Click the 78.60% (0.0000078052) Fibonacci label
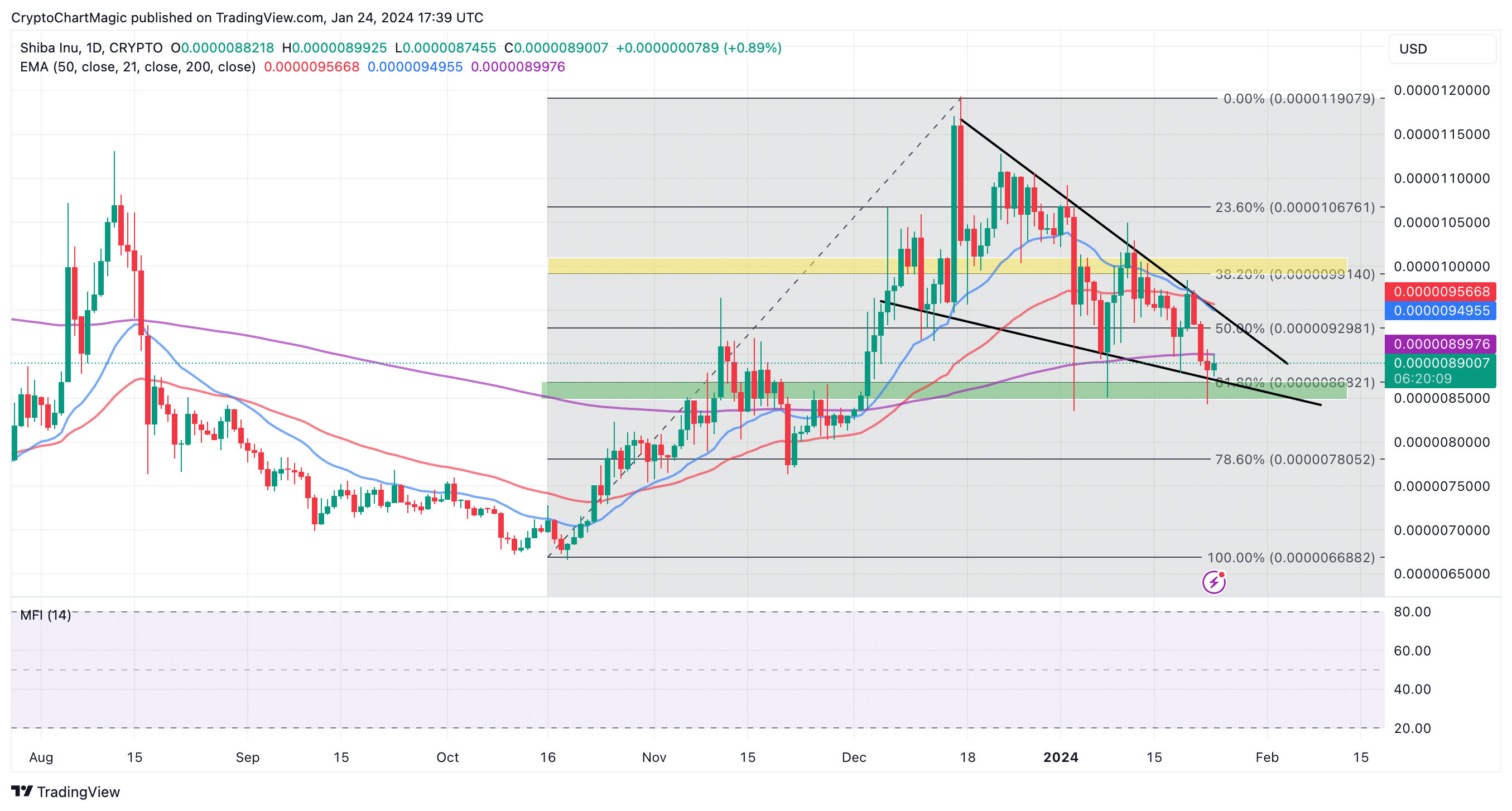Screen dimensions: 1512x811 tap(1295, 460)
